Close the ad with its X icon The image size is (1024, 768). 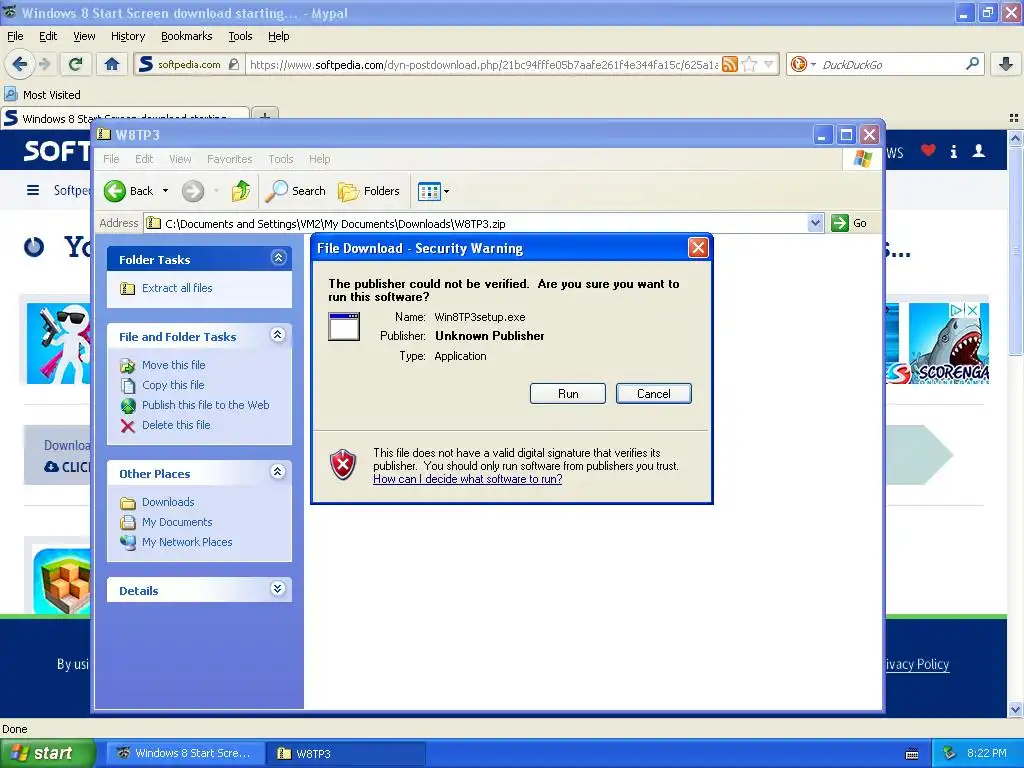(972, 310)
